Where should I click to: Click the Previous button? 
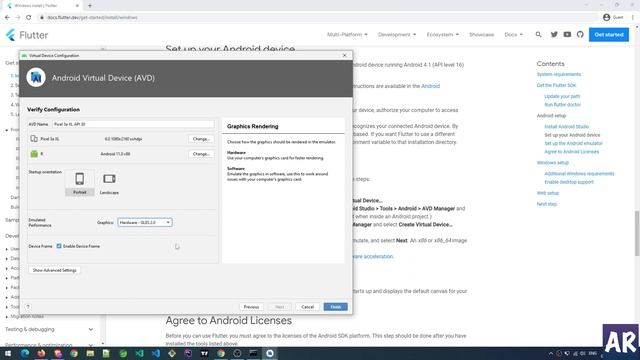251,307
